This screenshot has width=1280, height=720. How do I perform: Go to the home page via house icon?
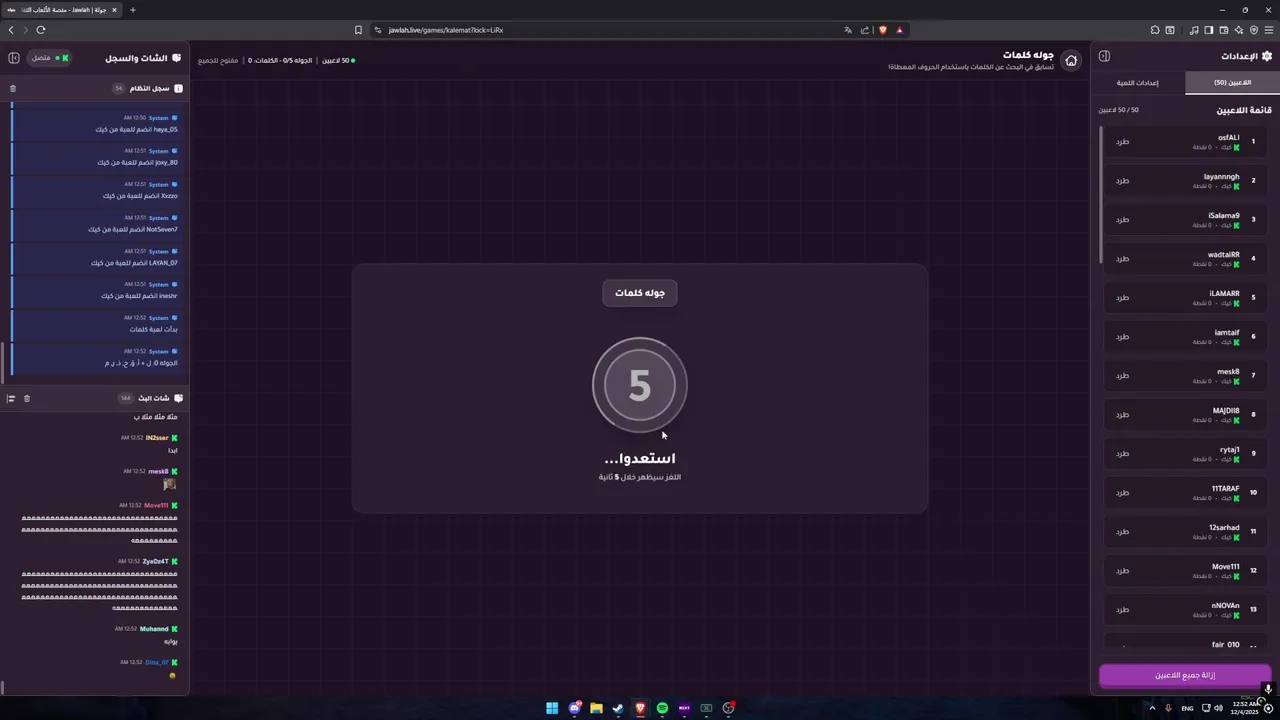(x=1071, y=60)
